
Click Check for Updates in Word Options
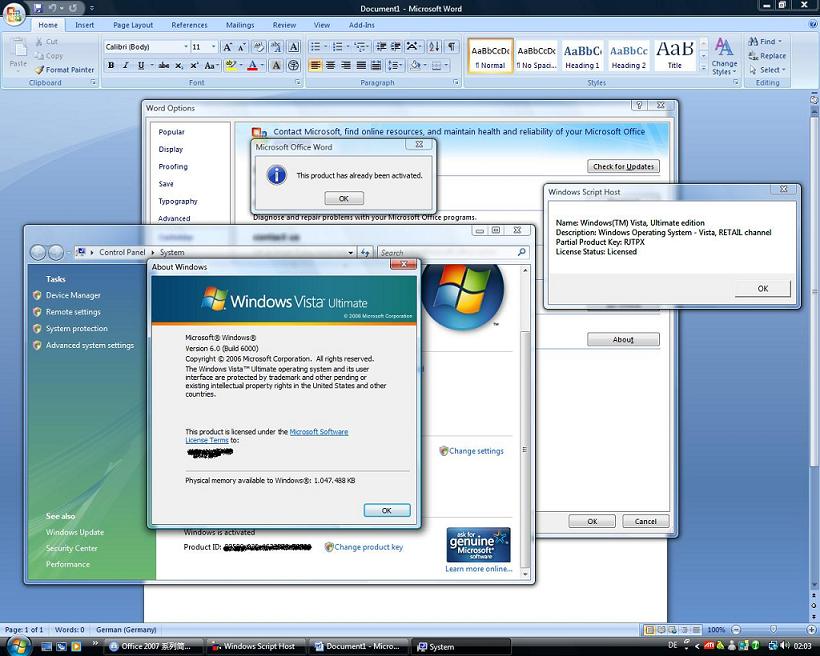click(623, 166)
